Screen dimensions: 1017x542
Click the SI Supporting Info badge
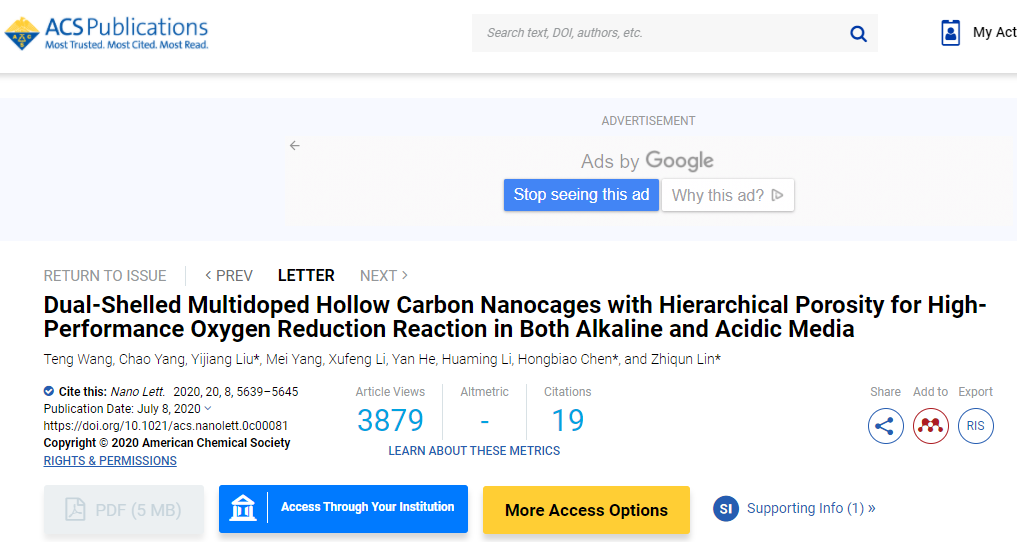[726, 509]
